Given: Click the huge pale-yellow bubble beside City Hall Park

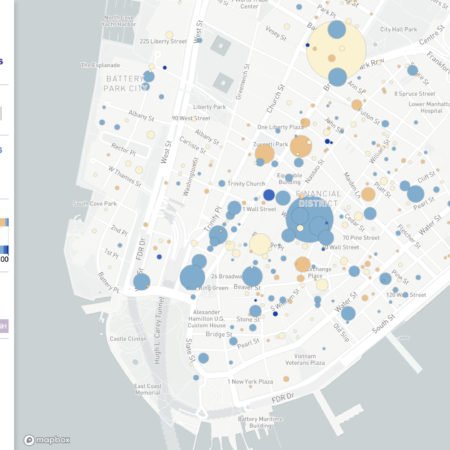Looking at the screenshot, I should click(x=336, y=50).
